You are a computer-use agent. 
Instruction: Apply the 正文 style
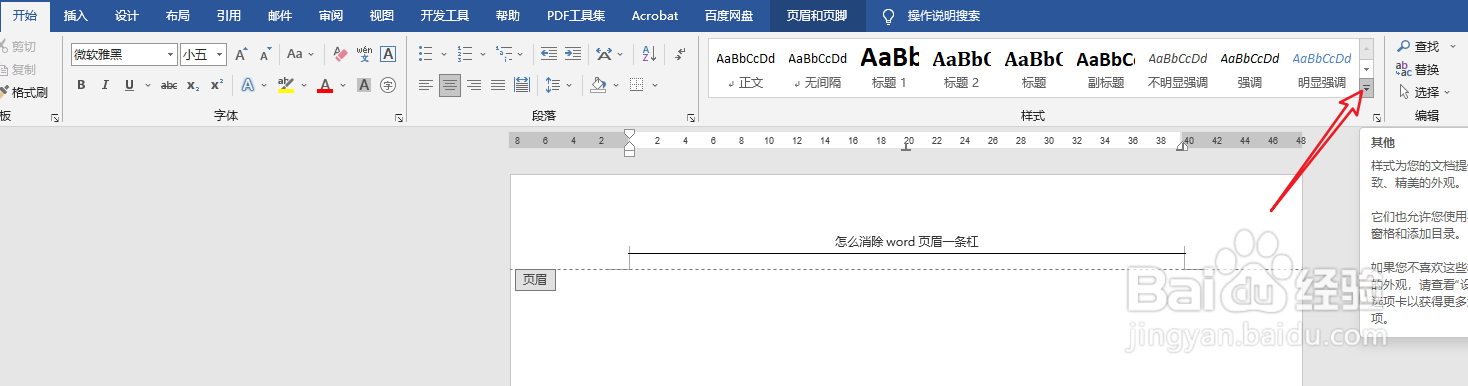[745, 68]
